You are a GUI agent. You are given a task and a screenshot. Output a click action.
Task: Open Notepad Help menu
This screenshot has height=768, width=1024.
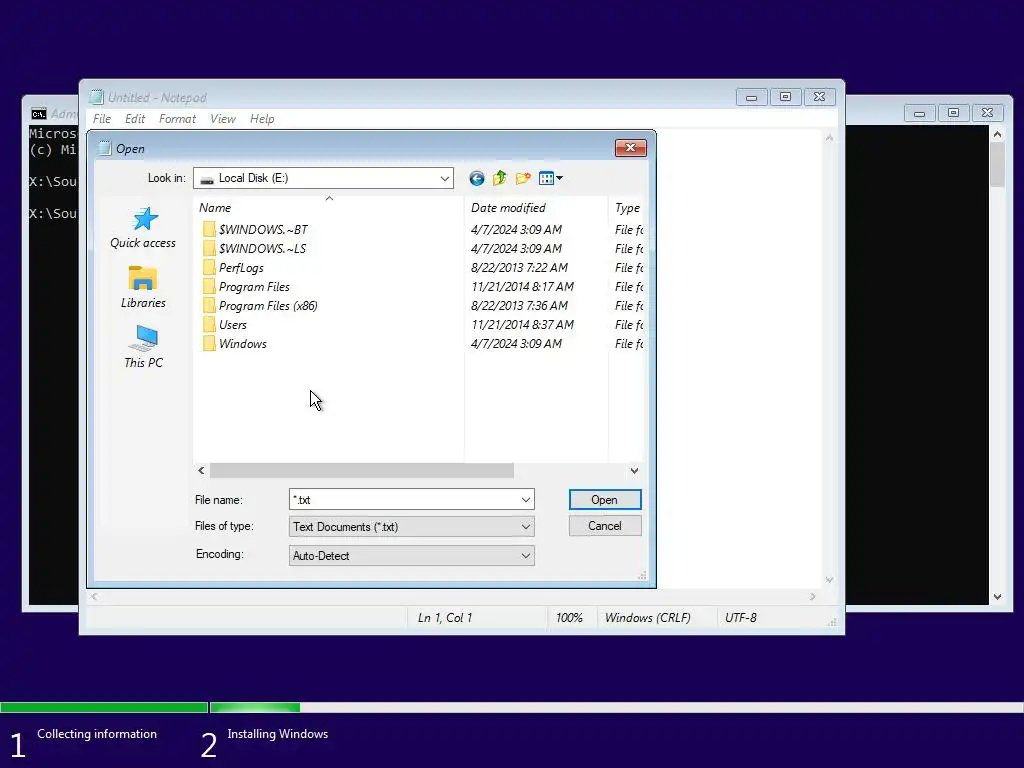pos(262,119)
